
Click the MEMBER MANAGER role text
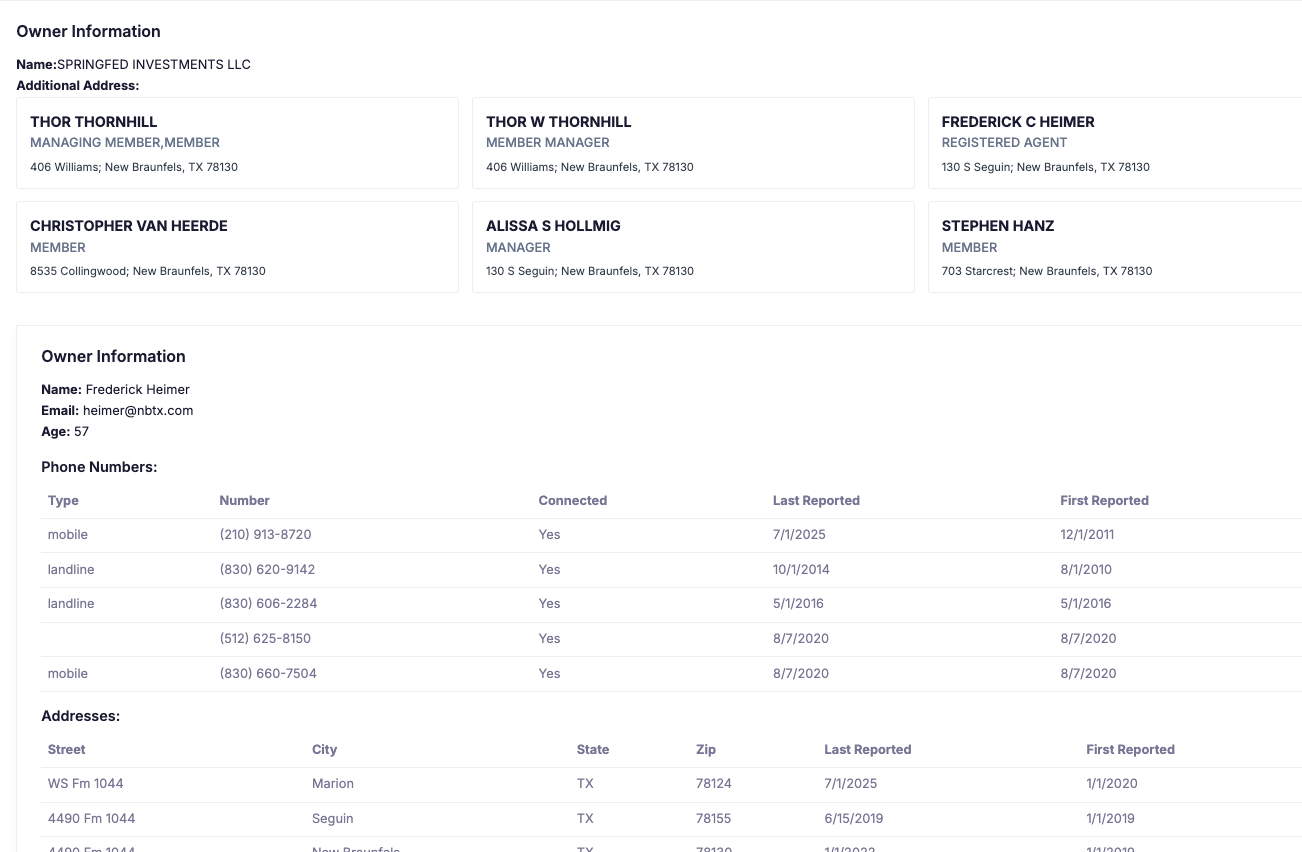[548, 143]
